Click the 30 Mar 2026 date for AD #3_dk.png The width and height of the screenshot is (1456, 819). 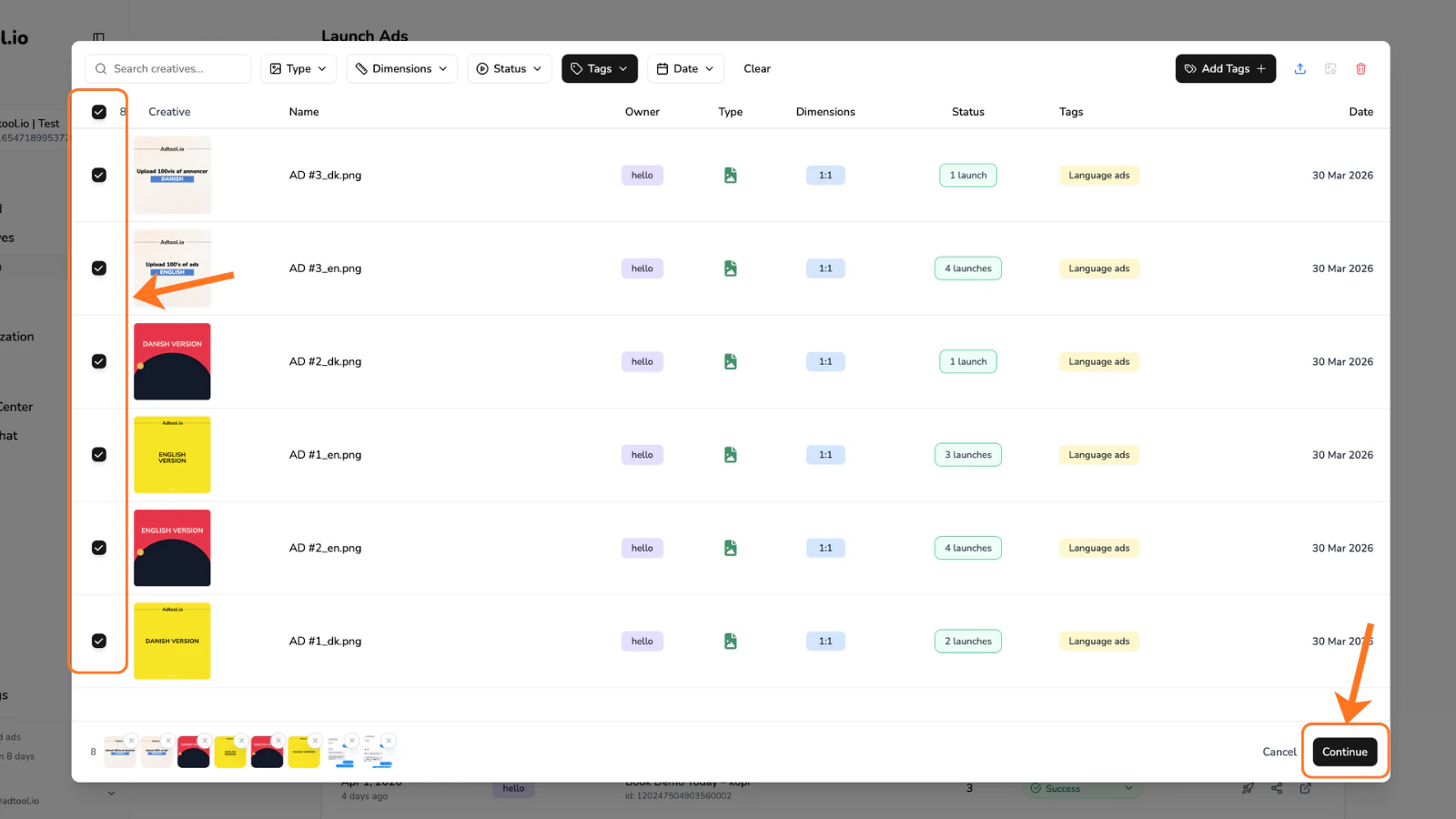pyautogui.click(x=1342, y=176)
